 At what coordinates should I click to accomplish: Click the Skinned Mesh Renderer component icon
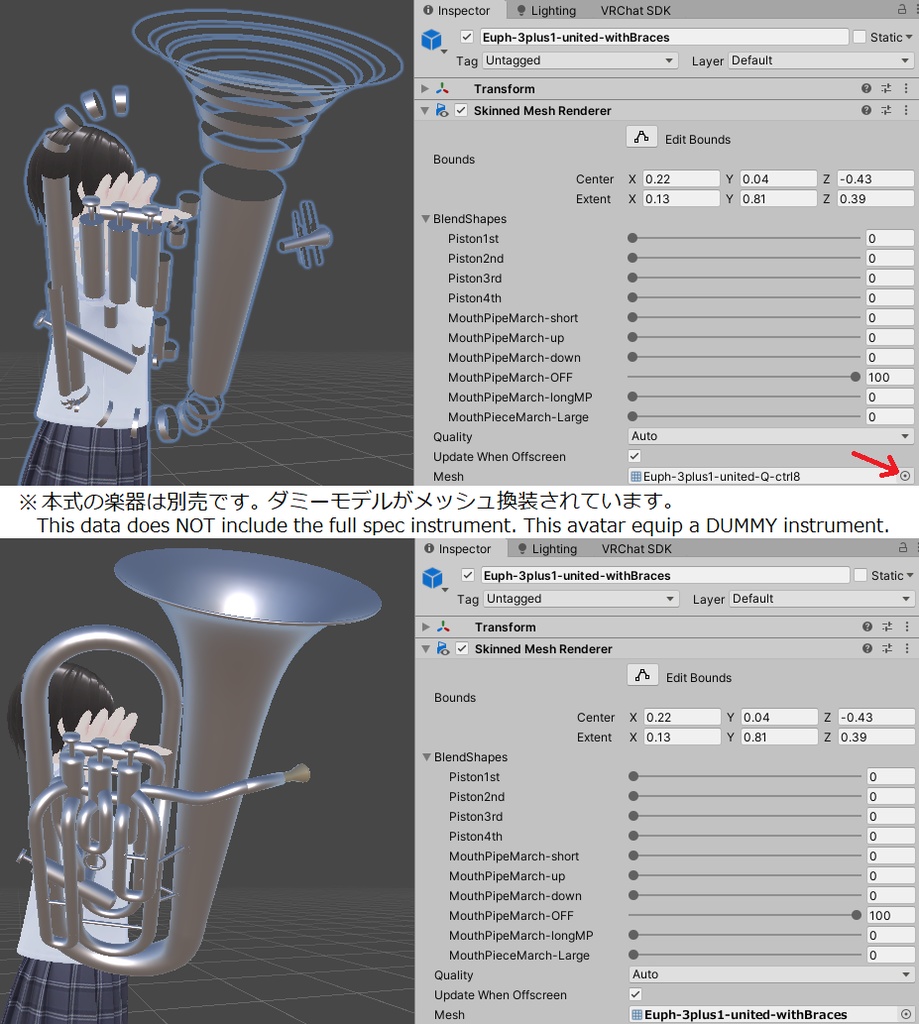pos(443,110)
